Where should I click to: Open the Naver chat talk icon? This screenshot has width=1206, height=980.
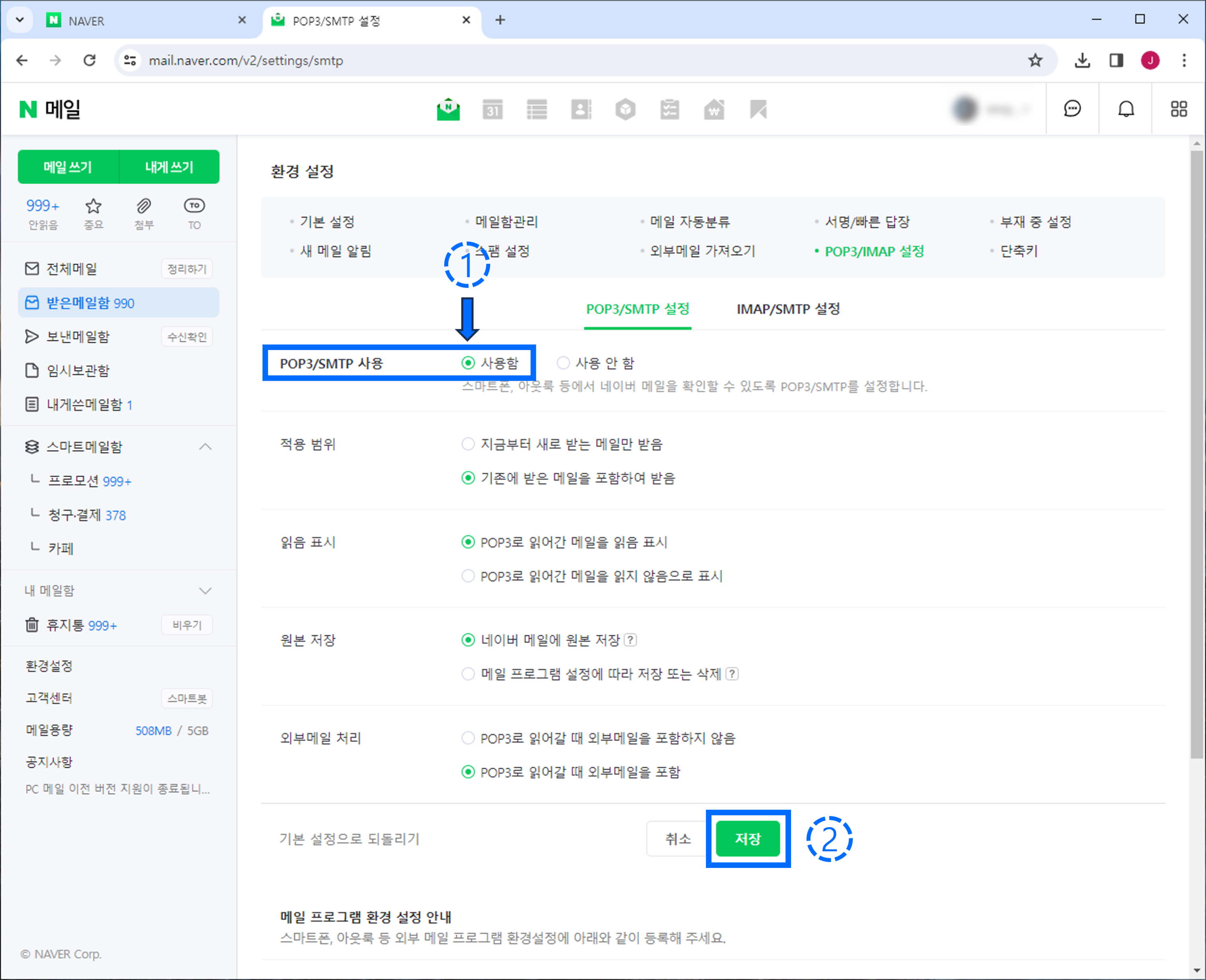pos(1072,109)
